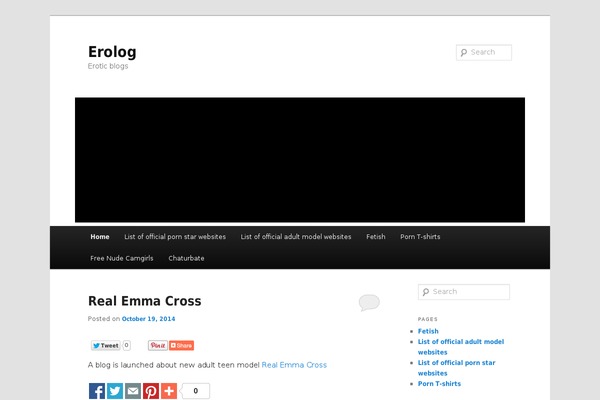Open sidebar List of official adult model websites
Screen dimensions: 600x400
click(461, 347)
